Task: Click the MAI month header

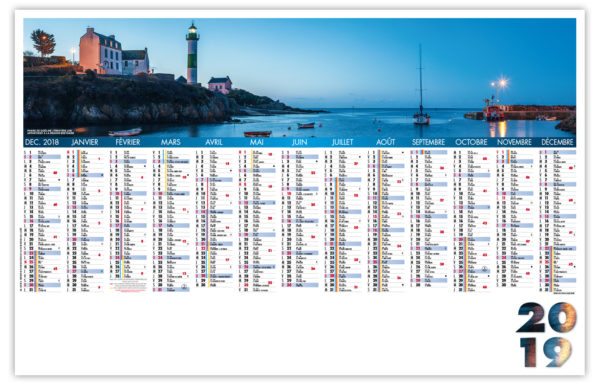Action: point(256,142)
